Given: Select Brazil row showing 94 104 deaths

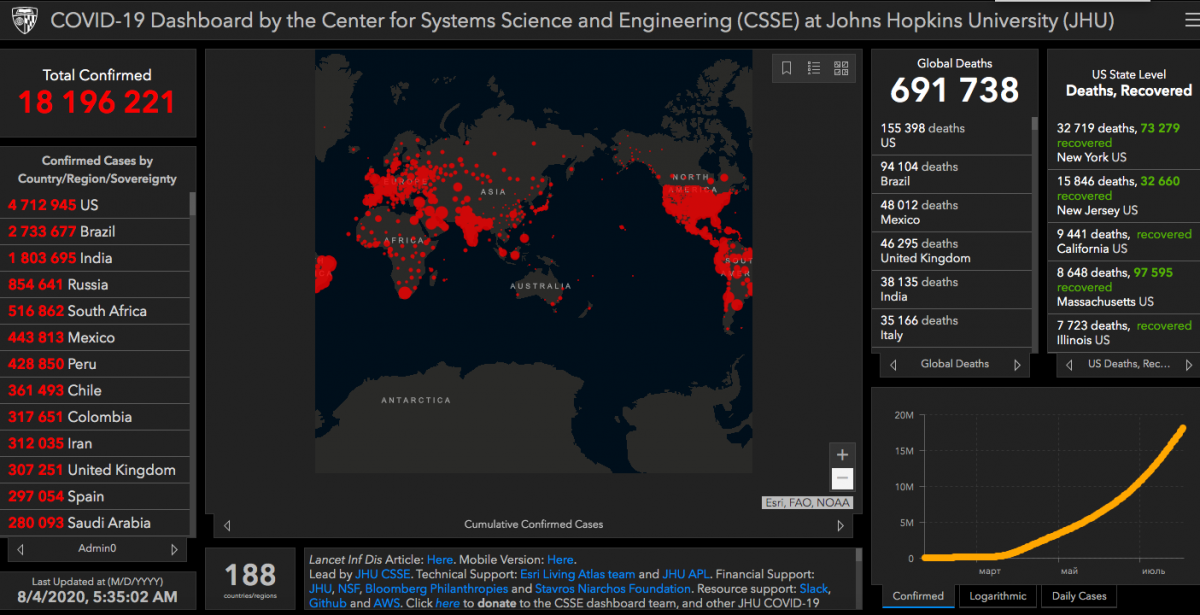Looking at the screenshot, I should click(x=953, y=174).
